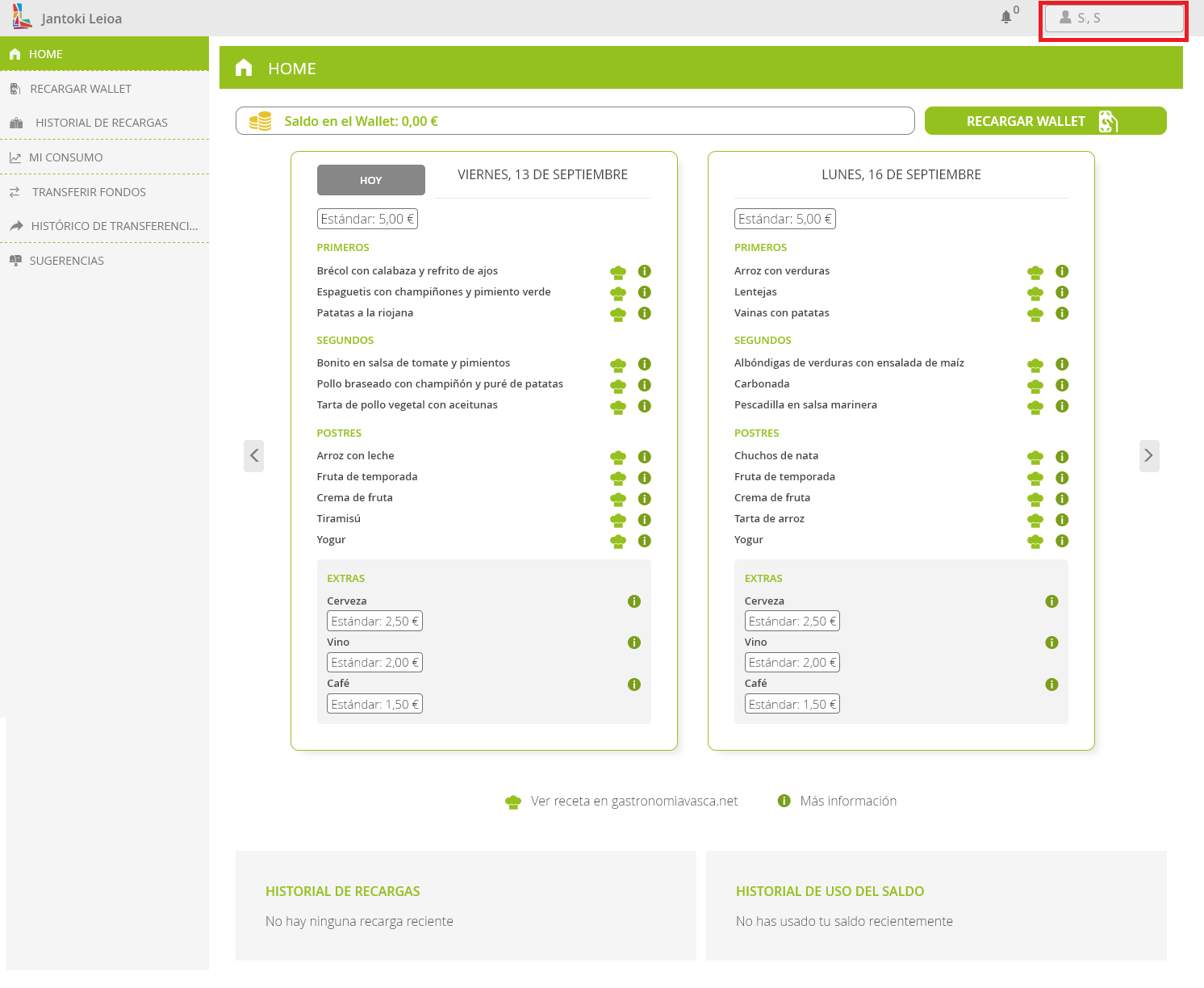Click the grey HOY button

click(370, 180)
